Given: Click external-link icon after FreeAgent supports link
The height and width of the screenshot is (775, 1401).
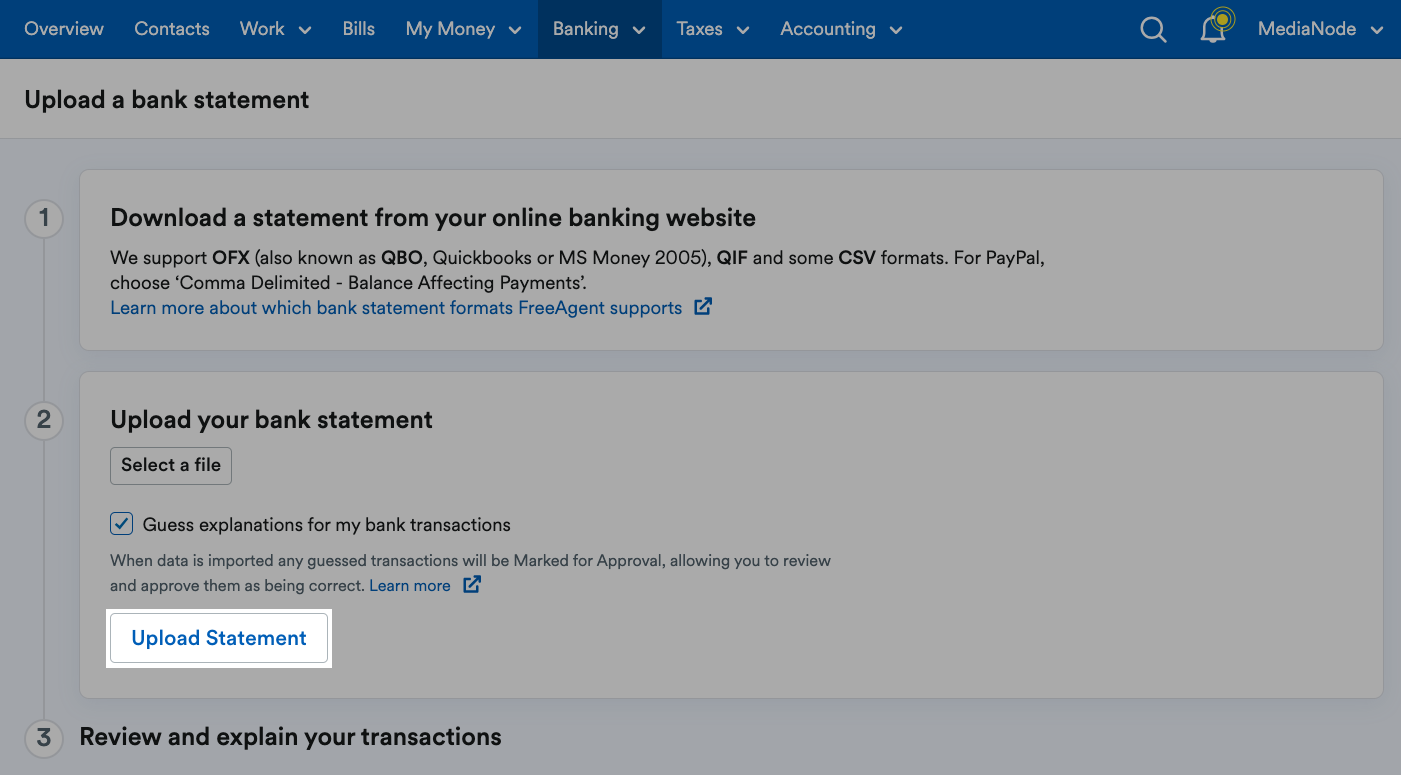Looking at the screenshot, I should pyautogui.click(x=703, y=307).
